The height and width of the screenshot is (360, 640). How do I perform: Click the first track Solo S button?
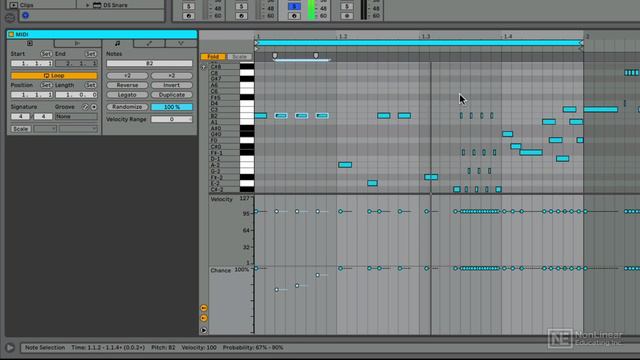[189, 7]
